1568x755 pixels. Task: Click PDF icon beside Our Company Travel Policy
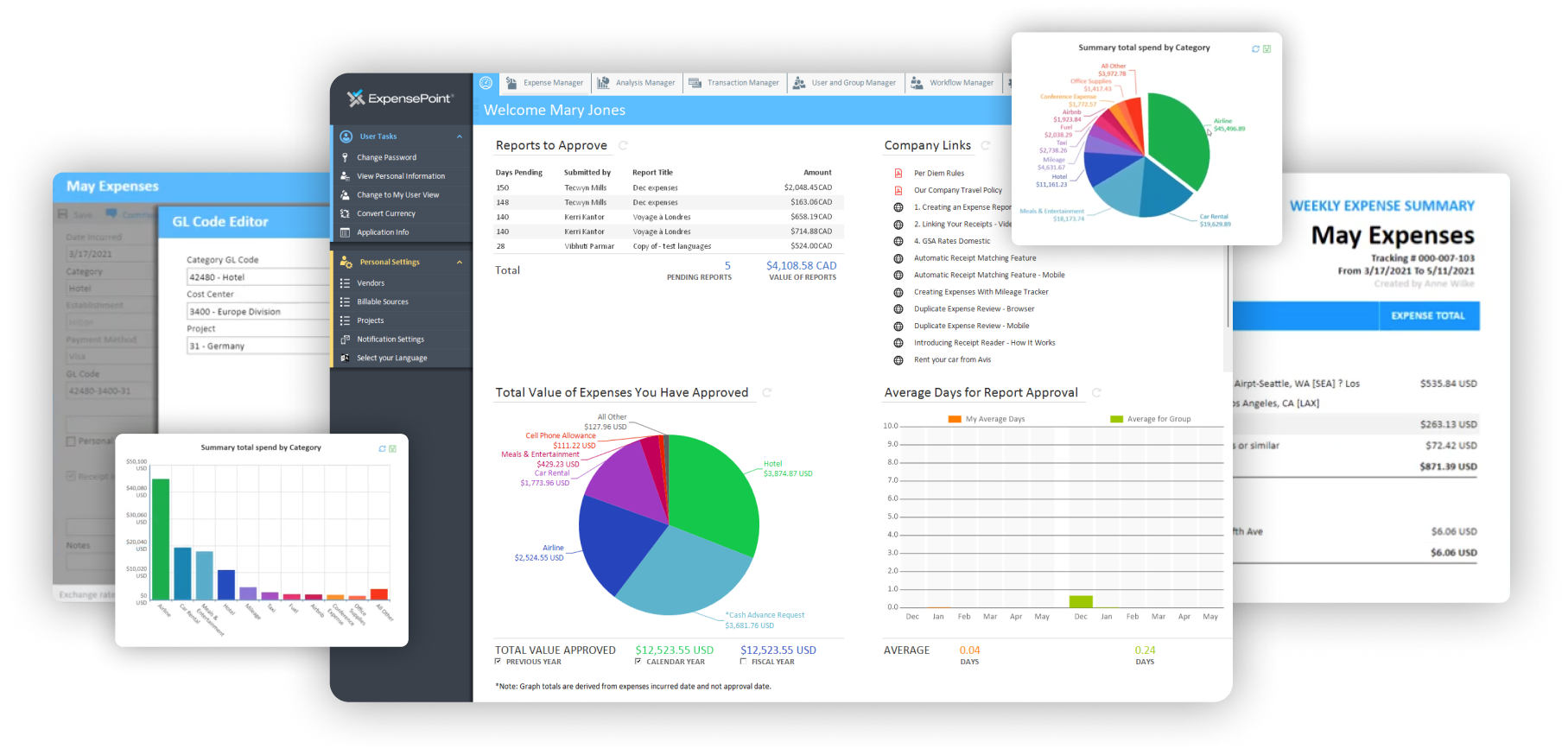click(x=898, y=190)
